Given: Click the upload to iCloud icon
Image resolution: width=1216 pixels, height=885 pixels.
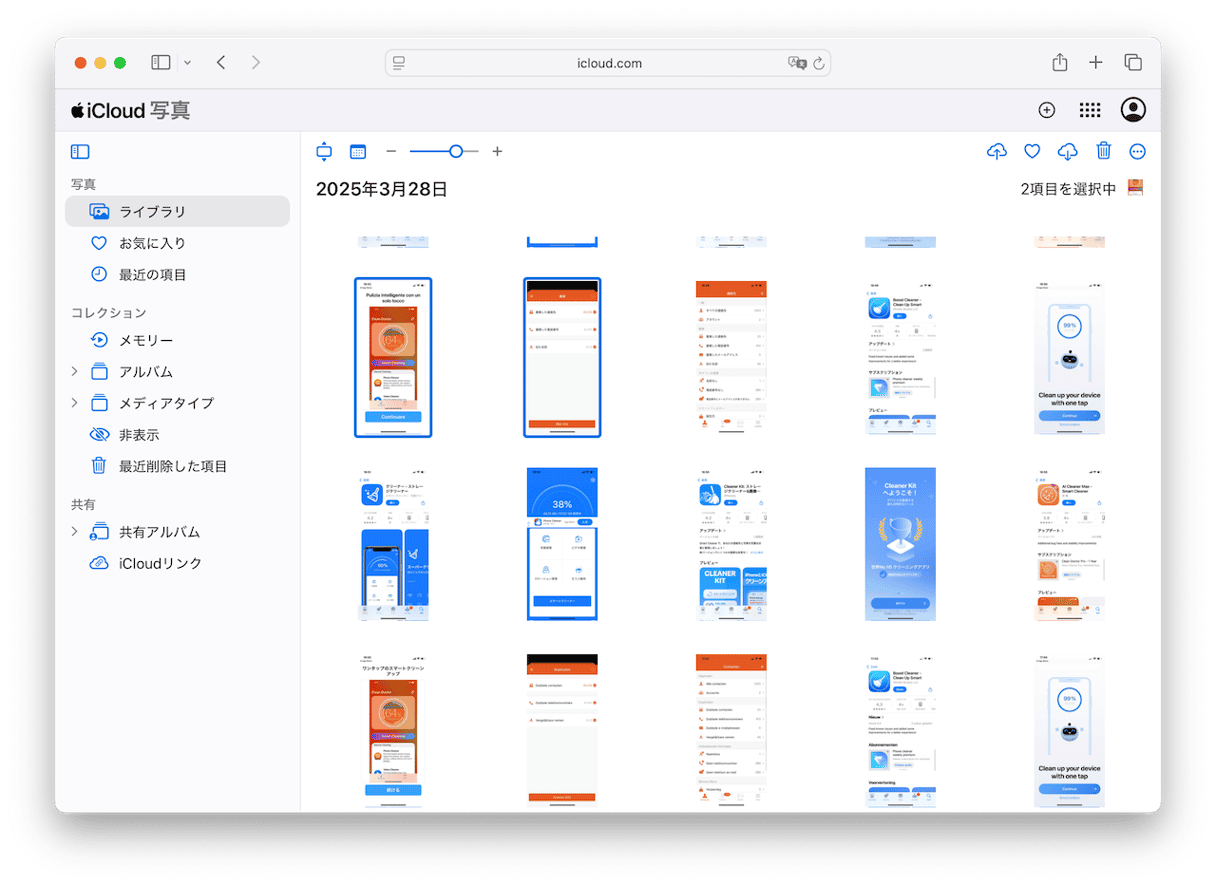Looking at the screenshot, I should [996, 152].
